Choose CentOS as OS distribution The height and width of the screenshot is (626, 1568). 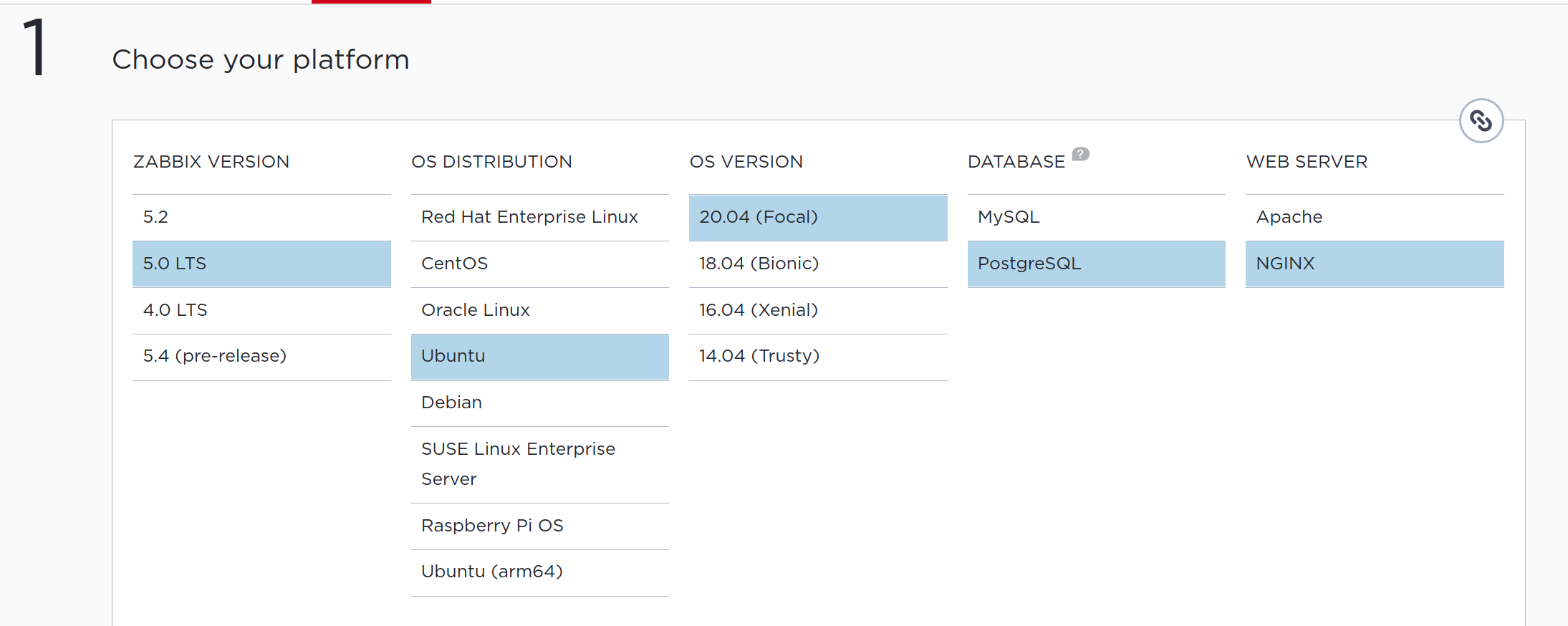pos(539,264)
